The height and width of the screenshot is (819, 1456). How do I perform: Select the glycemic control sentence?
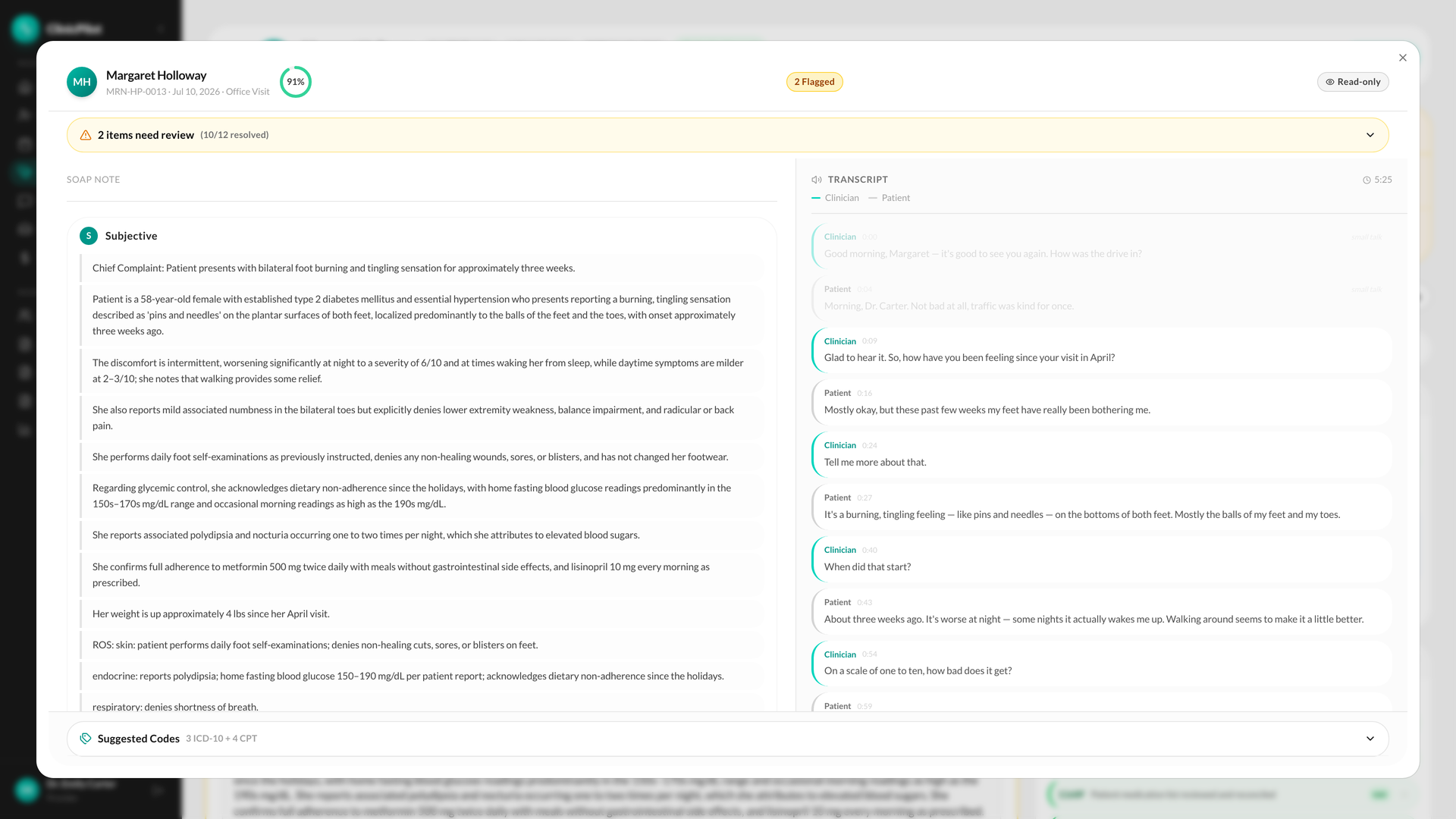click(x=421, y=496)
